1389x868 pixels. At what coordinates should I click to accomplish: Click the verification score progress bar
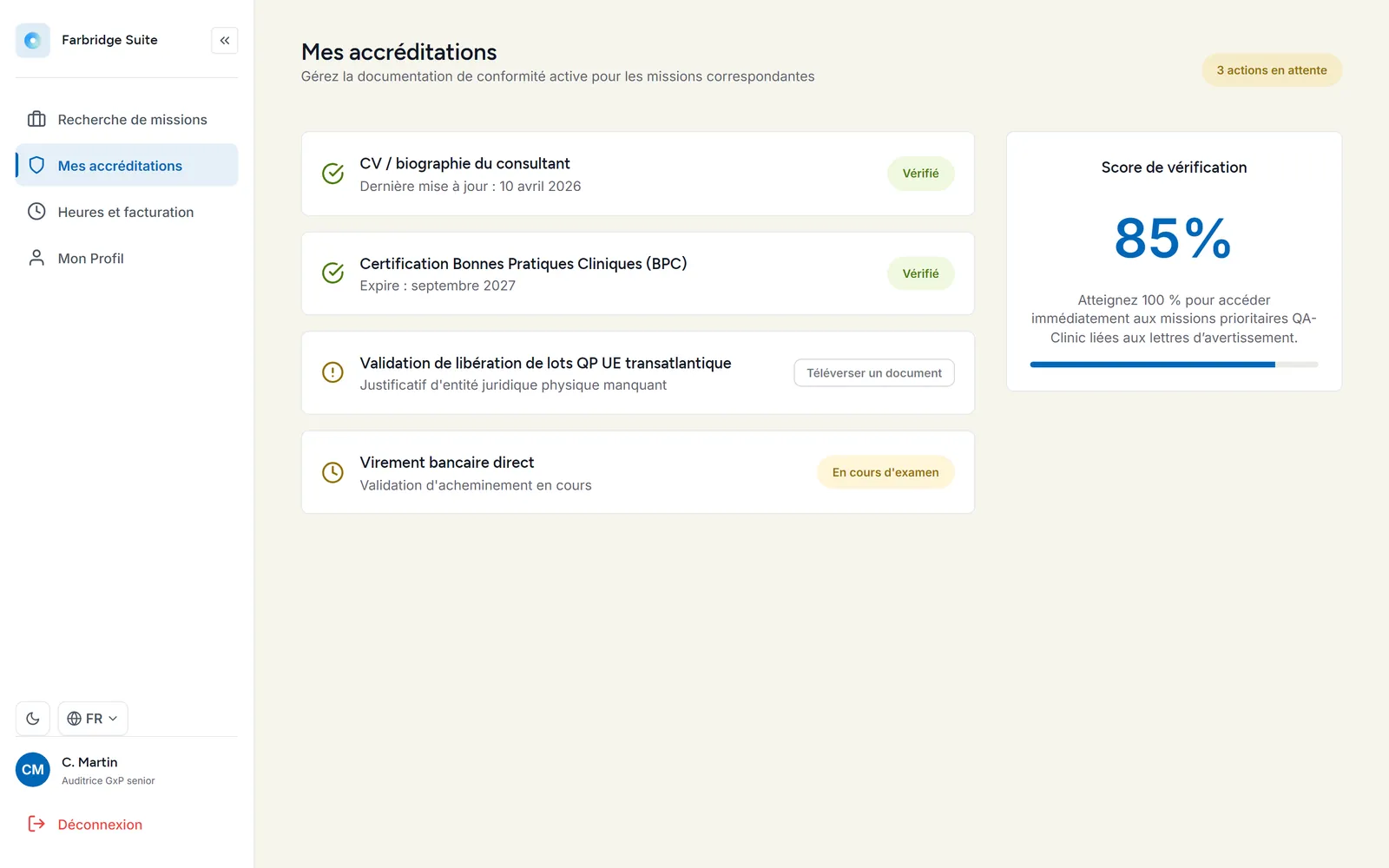pyautogui.click(x=1174, y=365)
